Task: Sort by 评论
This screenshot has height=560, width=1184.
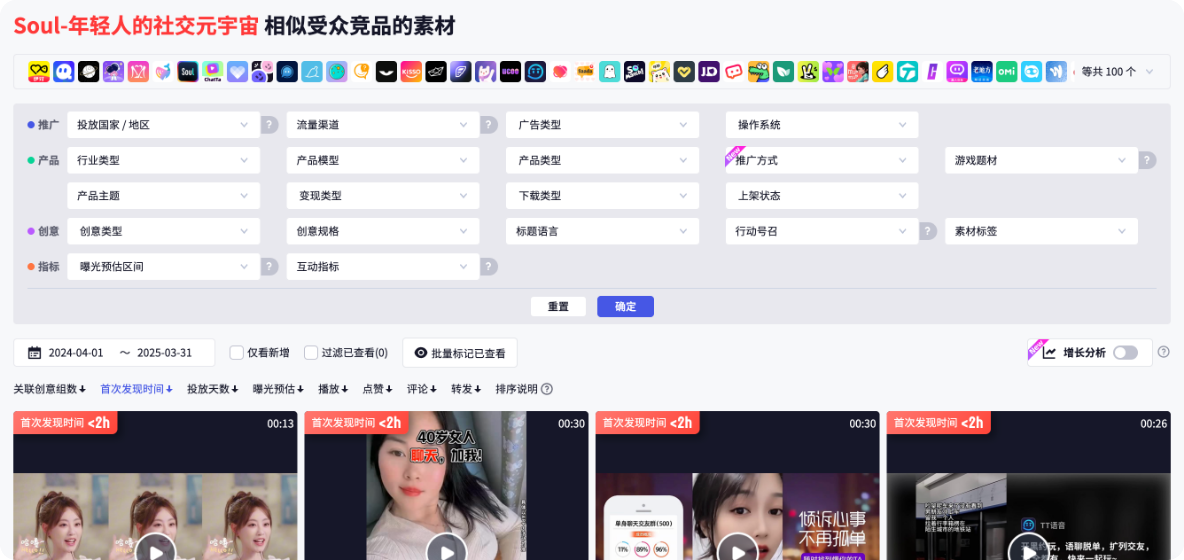Action: click(422, 389)
